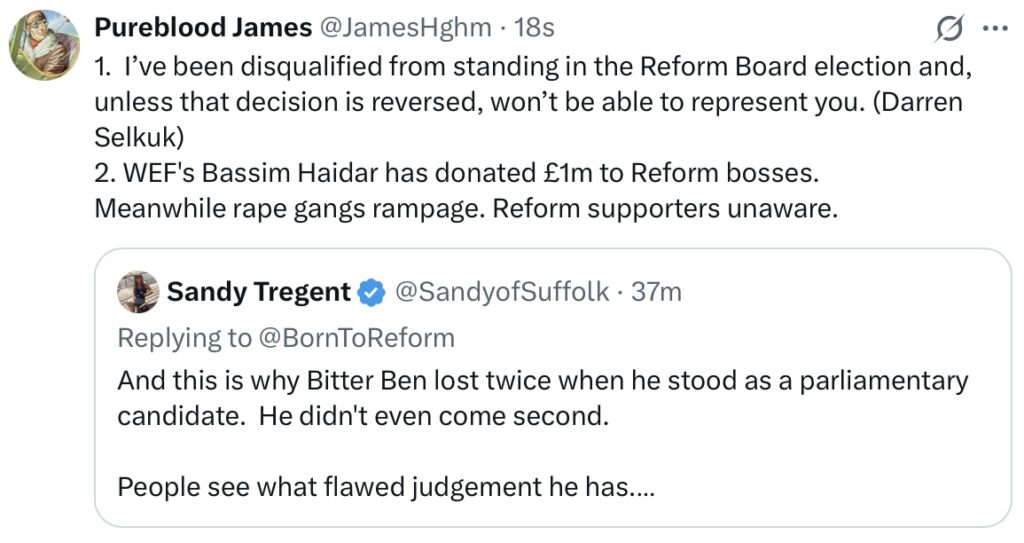
Task: Open the @JamesHghm handle link
Action: click(405, 27)
